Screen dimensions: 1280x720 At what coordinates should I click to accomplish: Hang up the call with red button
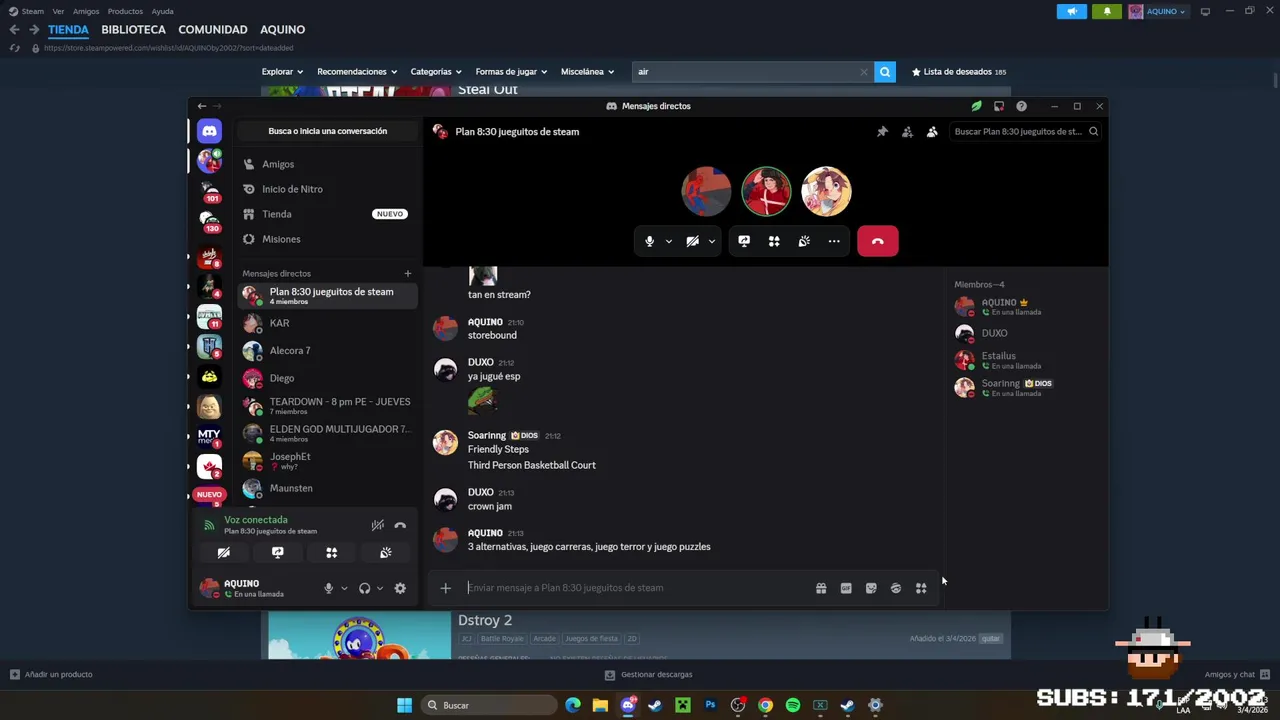click(x=878, y=241)
